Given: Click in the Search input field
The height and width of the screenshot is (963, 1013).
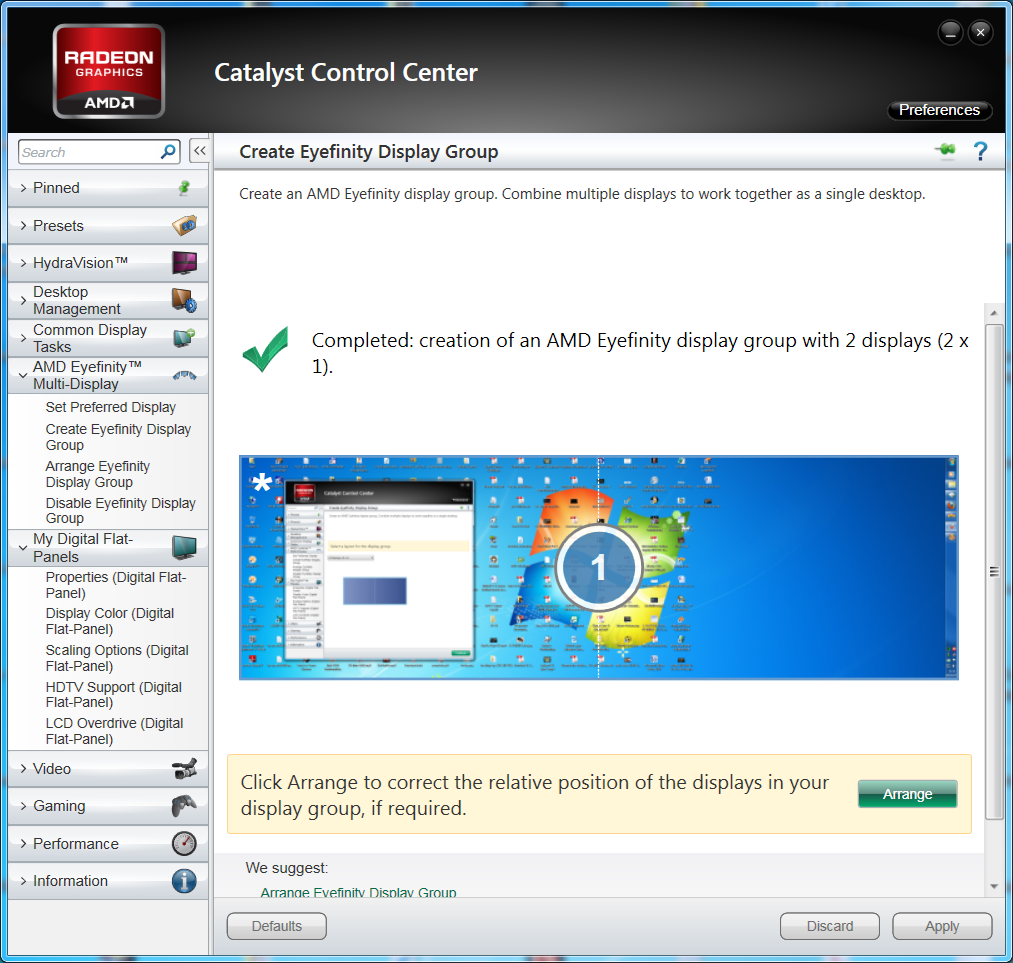Looking at the screenshot, I should click(x=88, y=152).
